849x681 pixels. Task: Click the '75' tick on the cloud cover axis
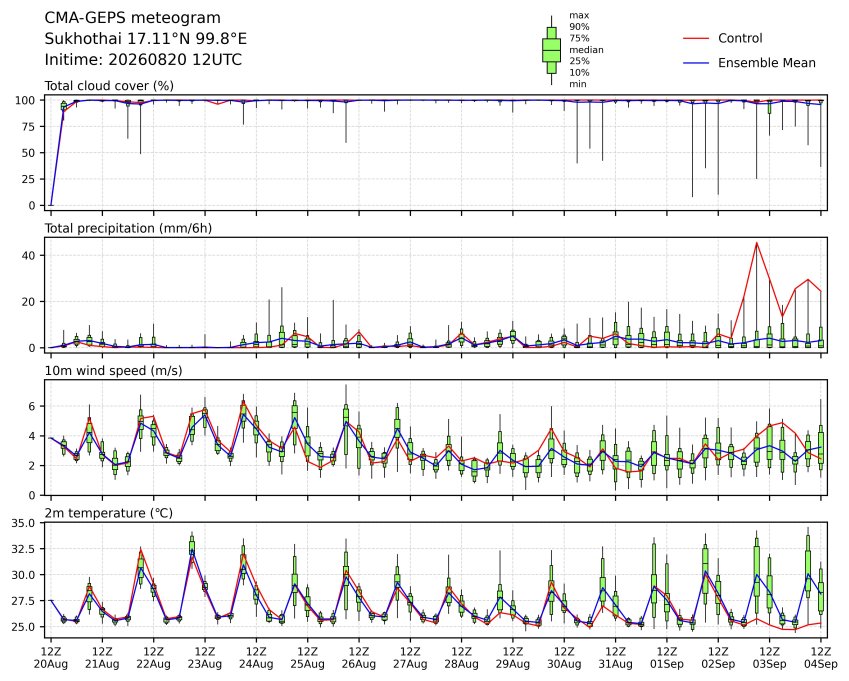point(29,127)
